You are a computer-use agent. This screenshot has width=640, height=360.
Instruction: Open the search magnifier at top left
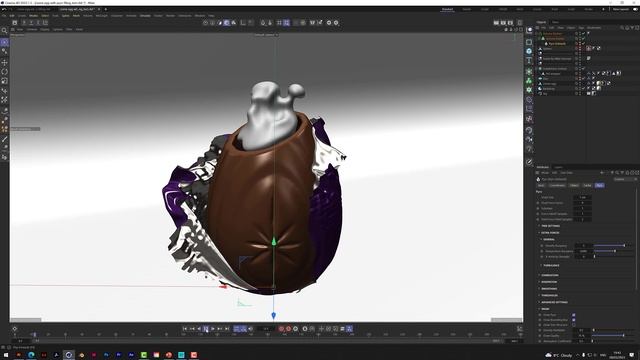click(x=4, y=31)
